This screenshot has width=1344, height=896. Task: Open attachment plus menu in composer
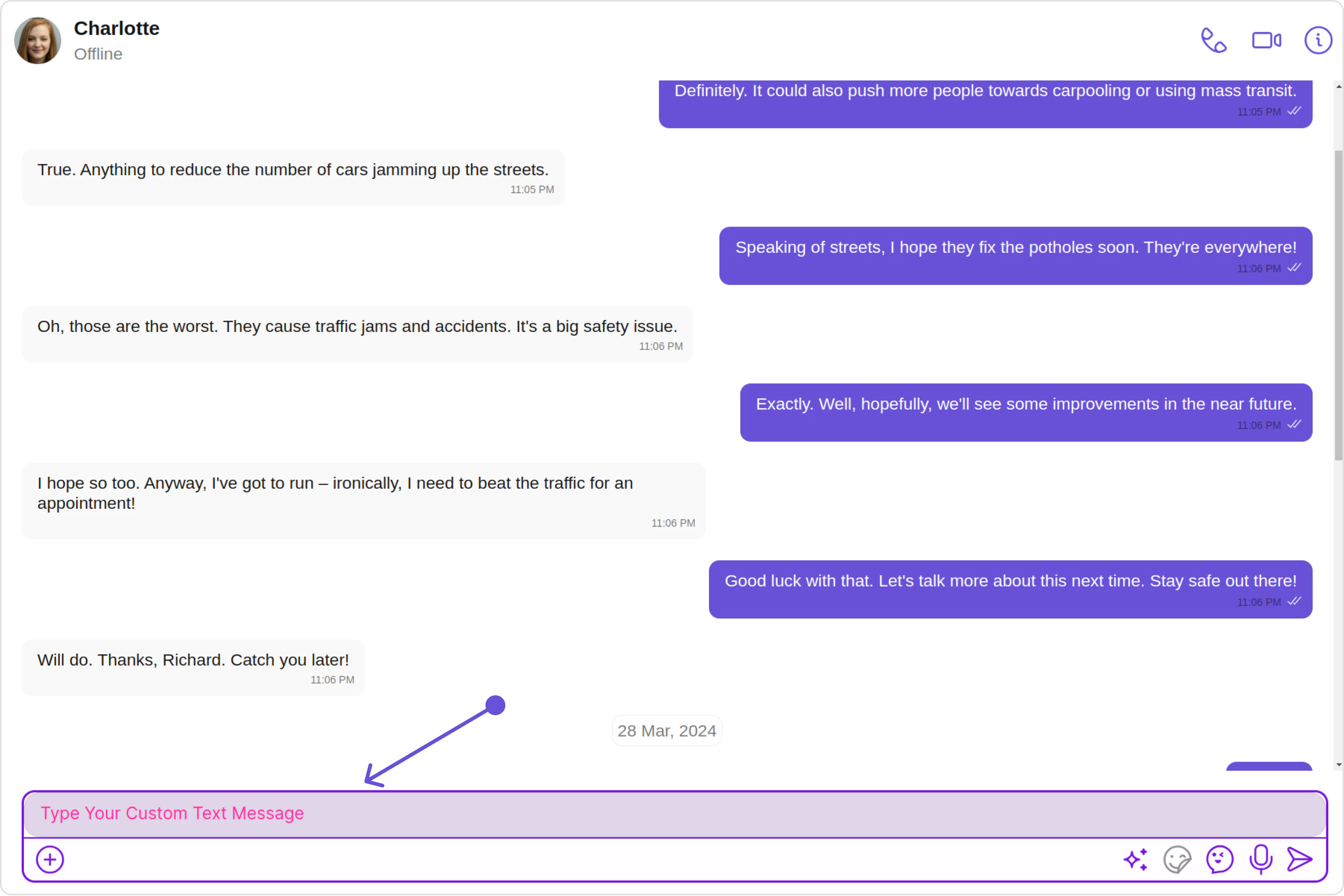[x=50, y=859]
